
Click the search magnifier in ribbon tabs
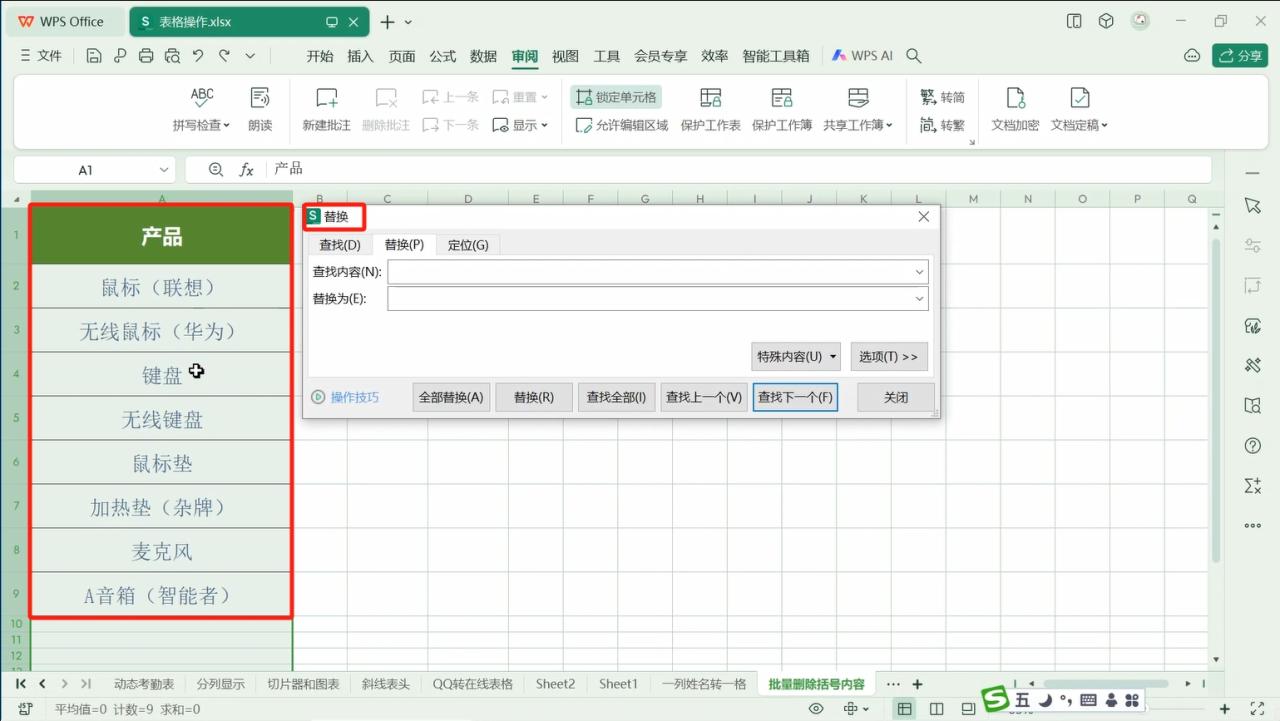pos(913,56)
